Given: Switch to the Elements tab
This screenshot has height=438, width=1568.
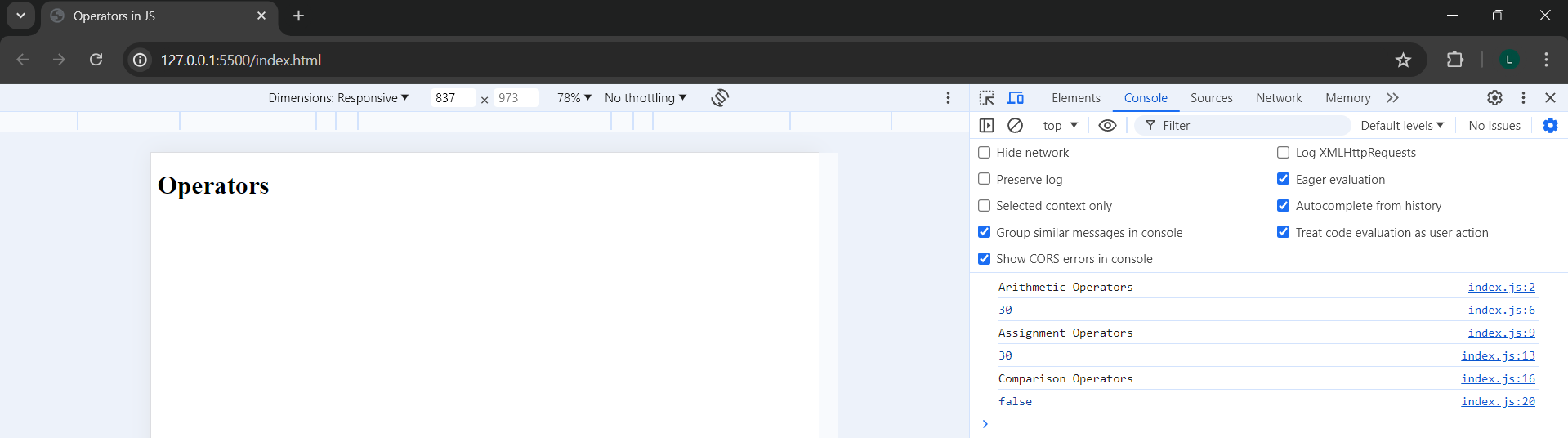Looking at the screenshot, I should (1075, 98).
